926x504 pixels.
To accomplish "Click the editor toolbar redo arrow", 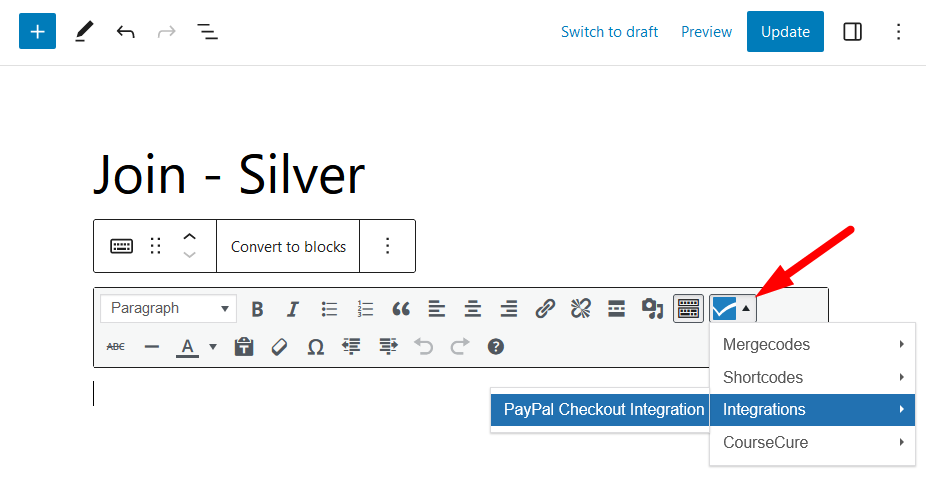I will [460, 347].
